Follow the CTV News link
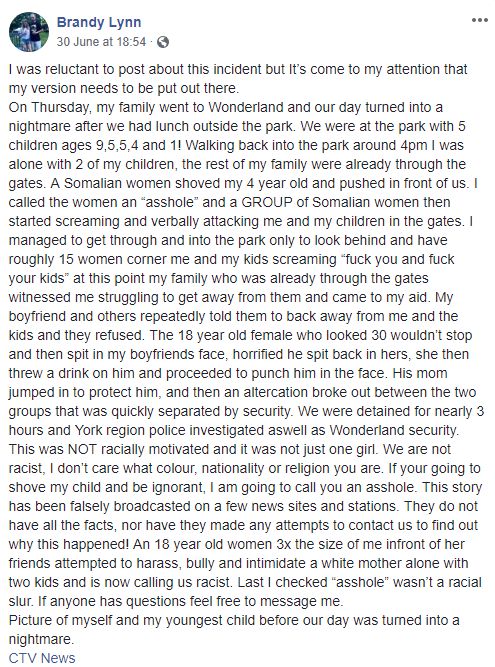The height and width of the screenshot is (667, 495). (42, 658)
